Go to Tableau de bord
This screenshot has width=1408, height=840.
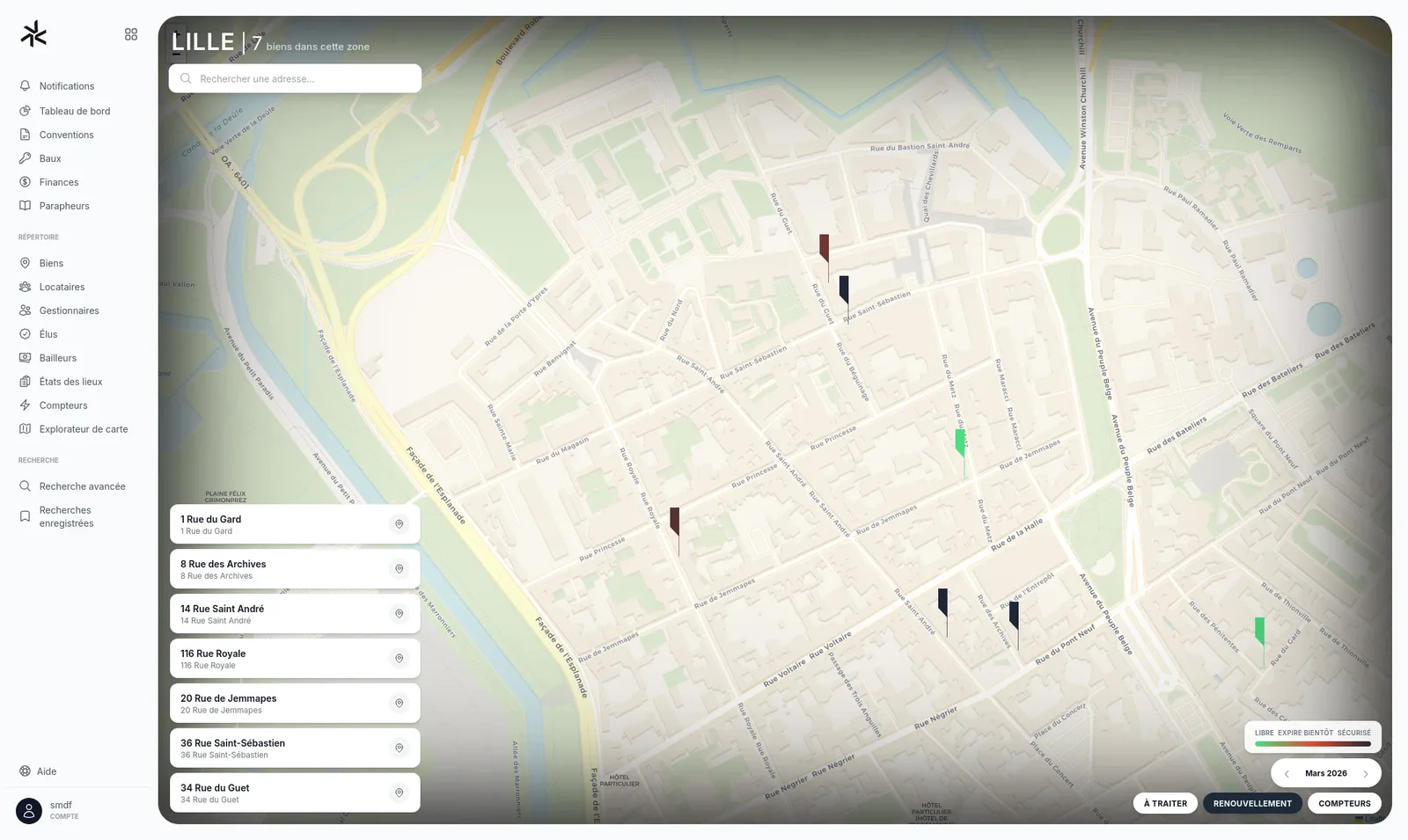point(75,112)
